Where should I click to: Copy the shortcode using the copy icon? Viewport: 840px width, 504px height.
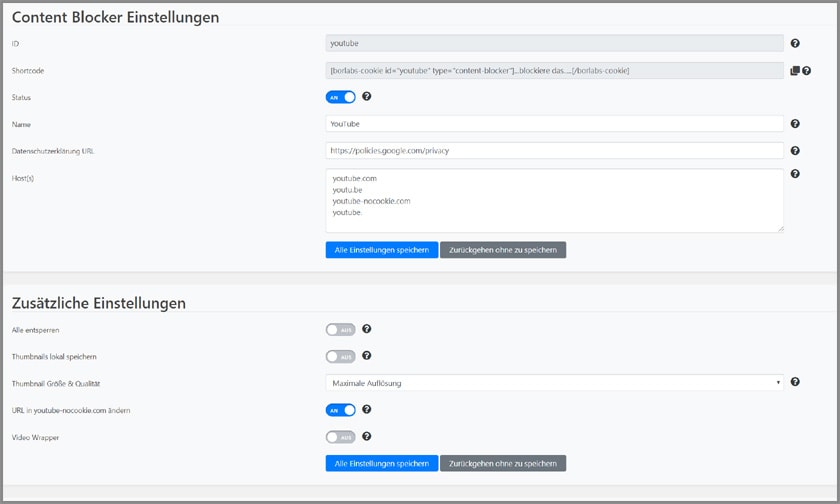pos(795,71)
